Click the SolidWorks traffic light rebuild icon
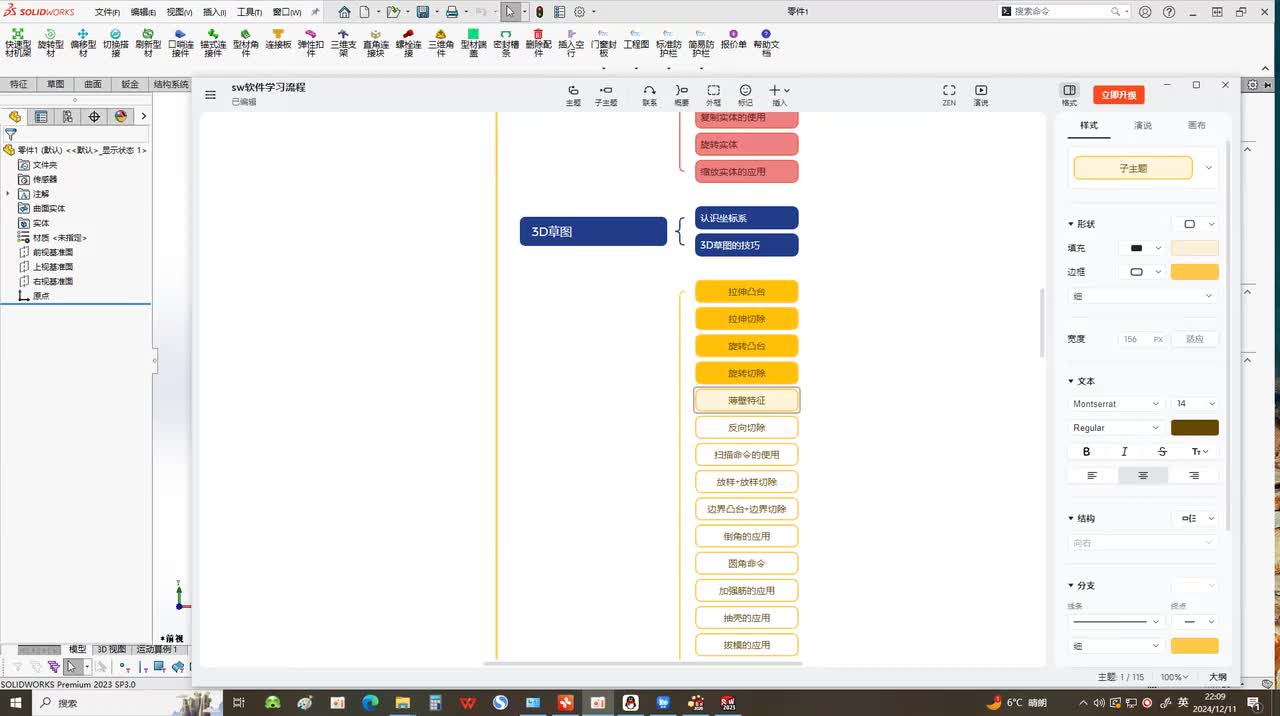The image size is (1280, 716). tap(540, 12)
